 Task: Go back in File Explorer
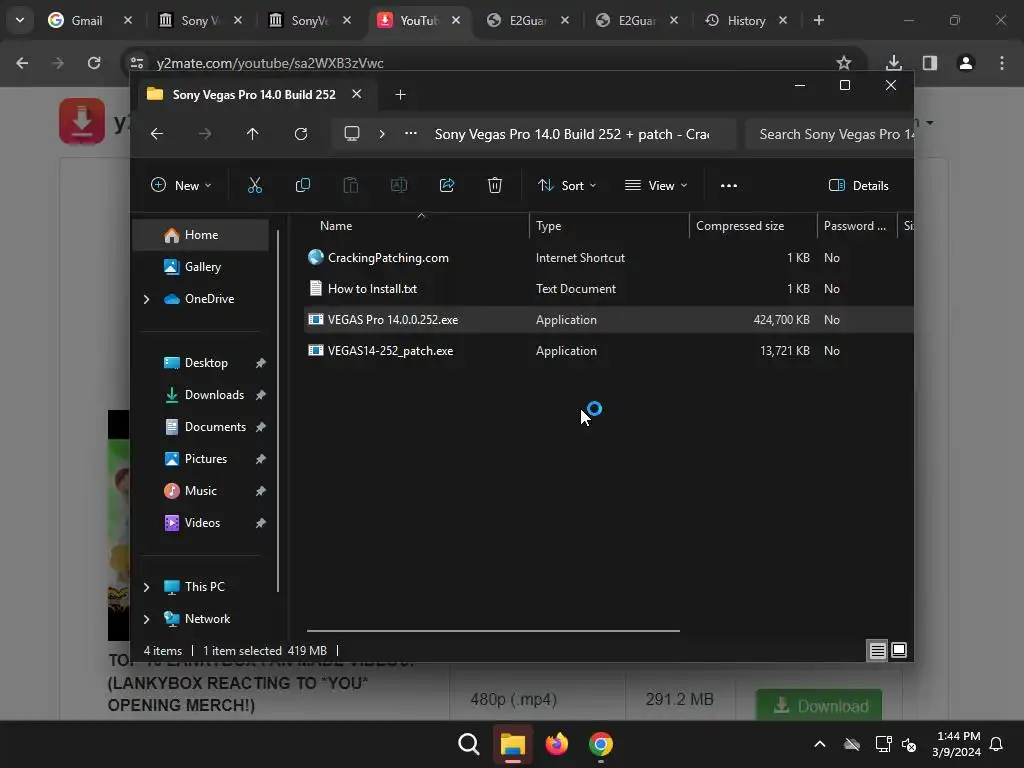(x=157, y=134)
